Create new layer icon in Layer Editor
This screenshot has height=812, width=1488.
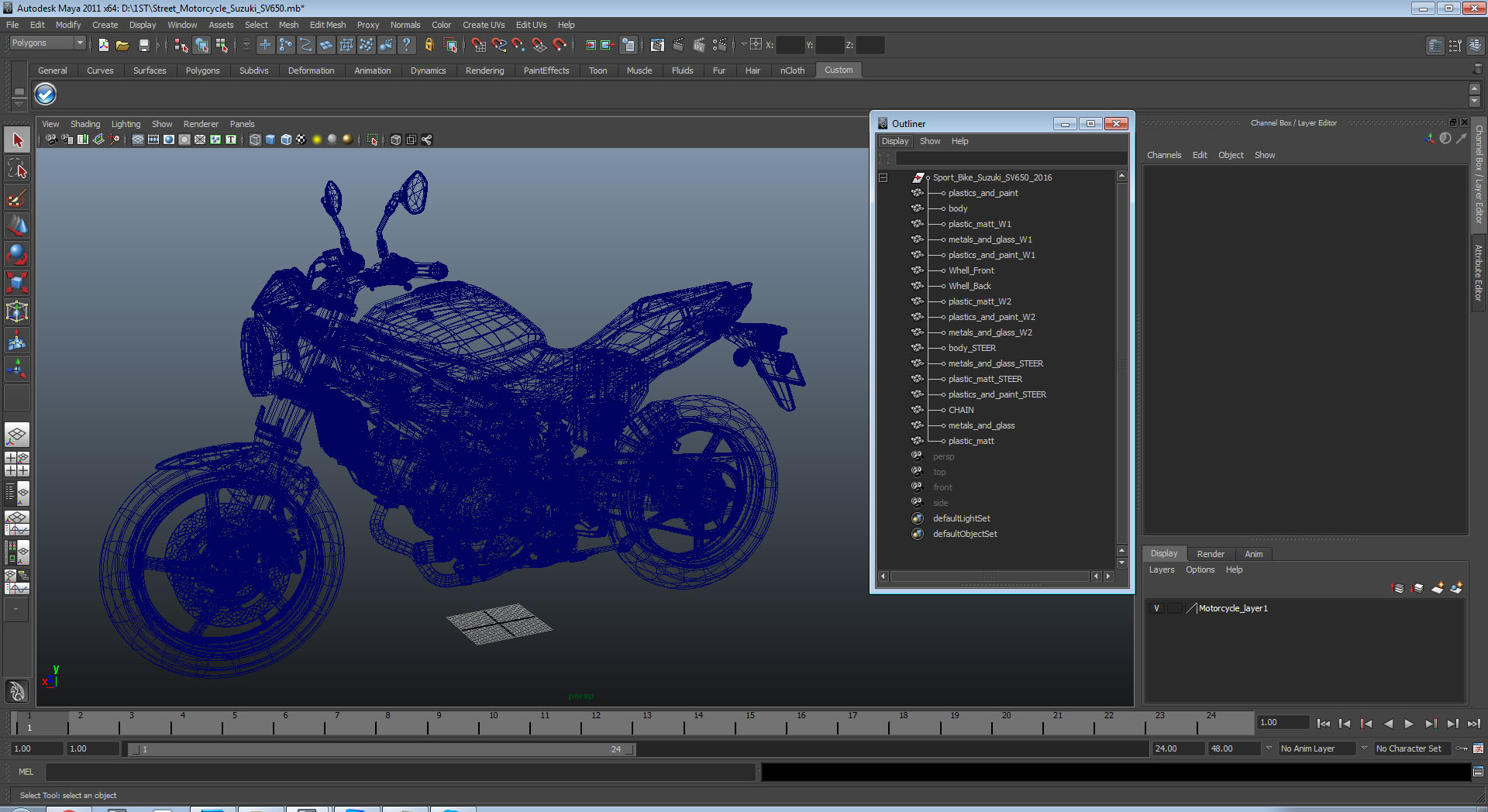tap(1437, 588)
